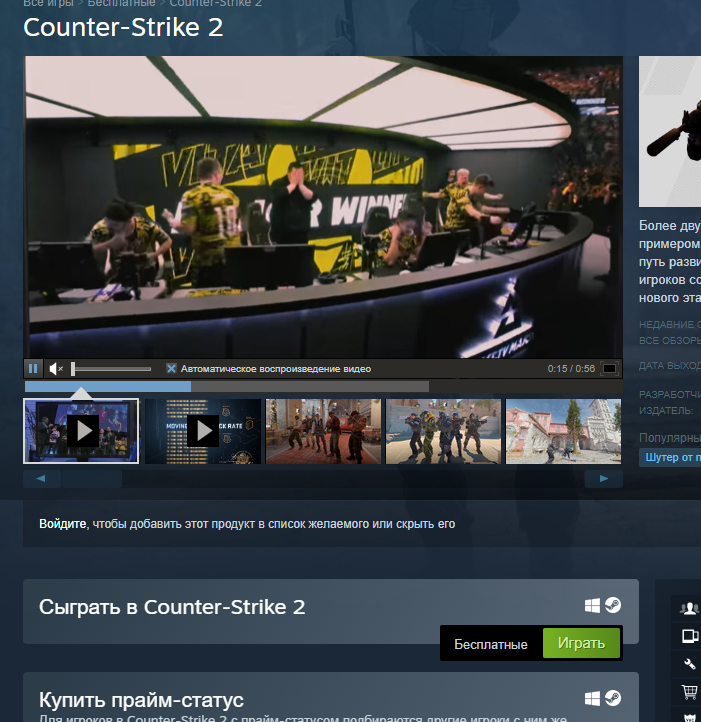Pause the Counter-Strike 2 trailer video

click(x=33, y=369)
